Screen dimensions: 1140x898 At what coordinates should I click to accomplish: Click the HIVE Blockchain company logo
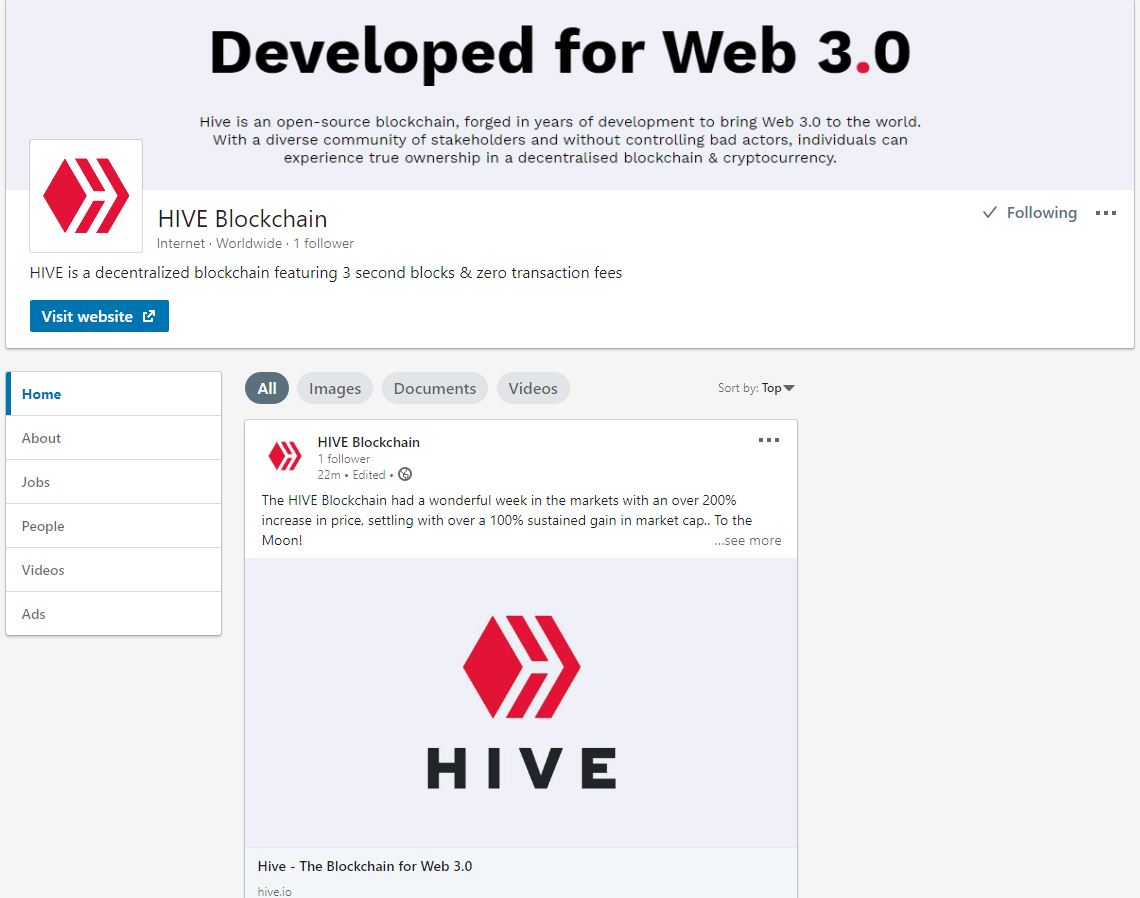point(86,196)
